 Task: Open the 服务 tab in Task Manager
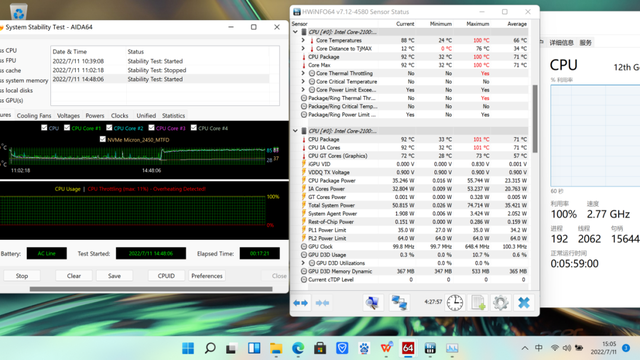pos(585,42)
